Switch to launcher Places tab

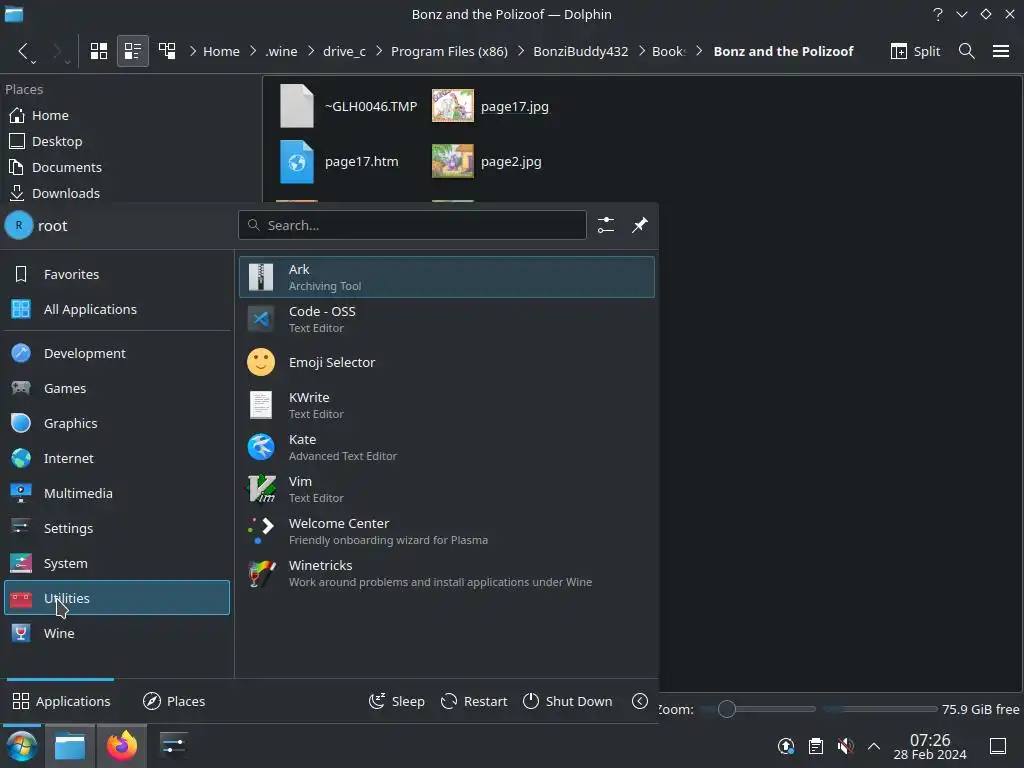tap(174, 701)
